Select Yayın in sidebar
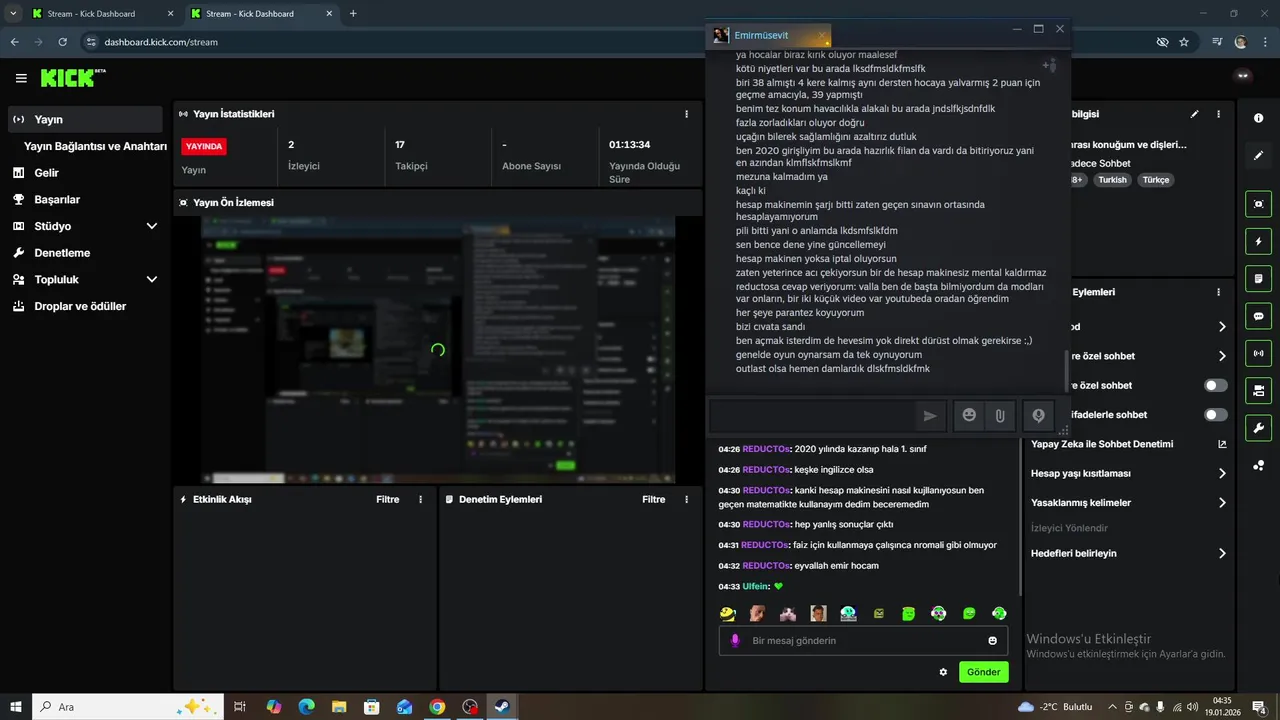This screenshot has height=720, width=1280. 85,119
